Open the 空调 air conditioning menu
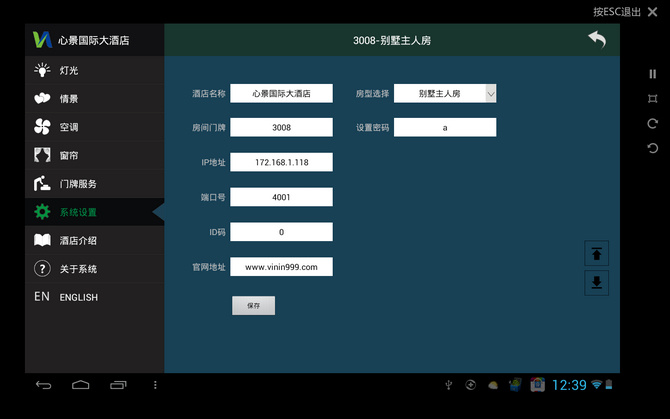 point(94,127)
